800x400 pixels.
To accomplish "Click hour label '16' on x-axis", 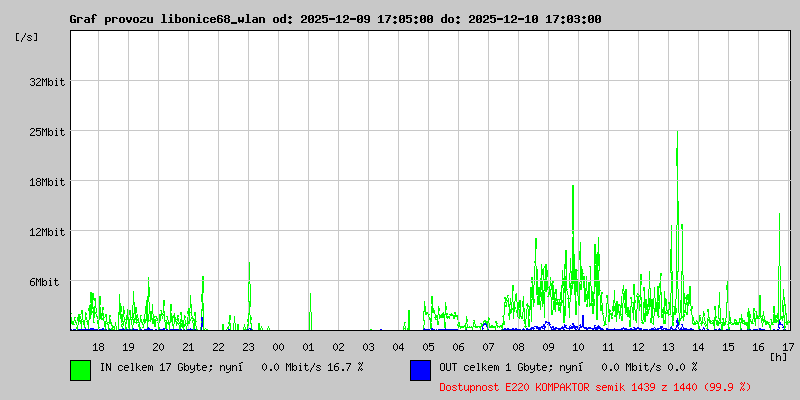I will click(758, 347).
